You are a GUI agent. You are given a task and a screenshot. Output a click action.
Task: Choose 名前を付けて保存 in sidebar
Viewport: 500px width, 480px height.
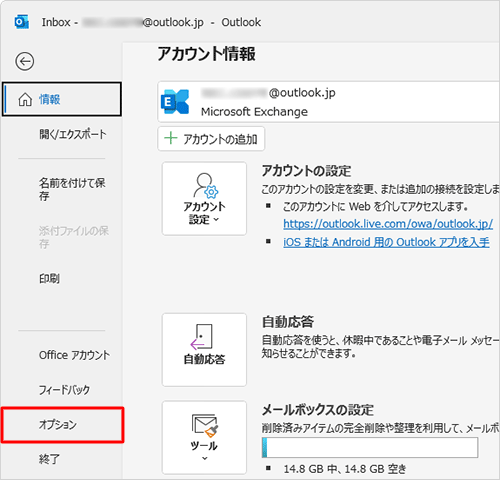pos(72,189)
